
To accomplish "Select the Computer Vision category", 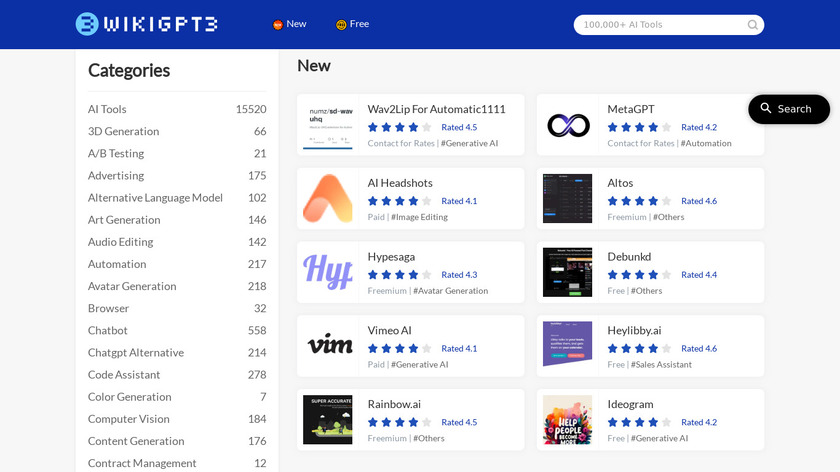I will point(177,419).
